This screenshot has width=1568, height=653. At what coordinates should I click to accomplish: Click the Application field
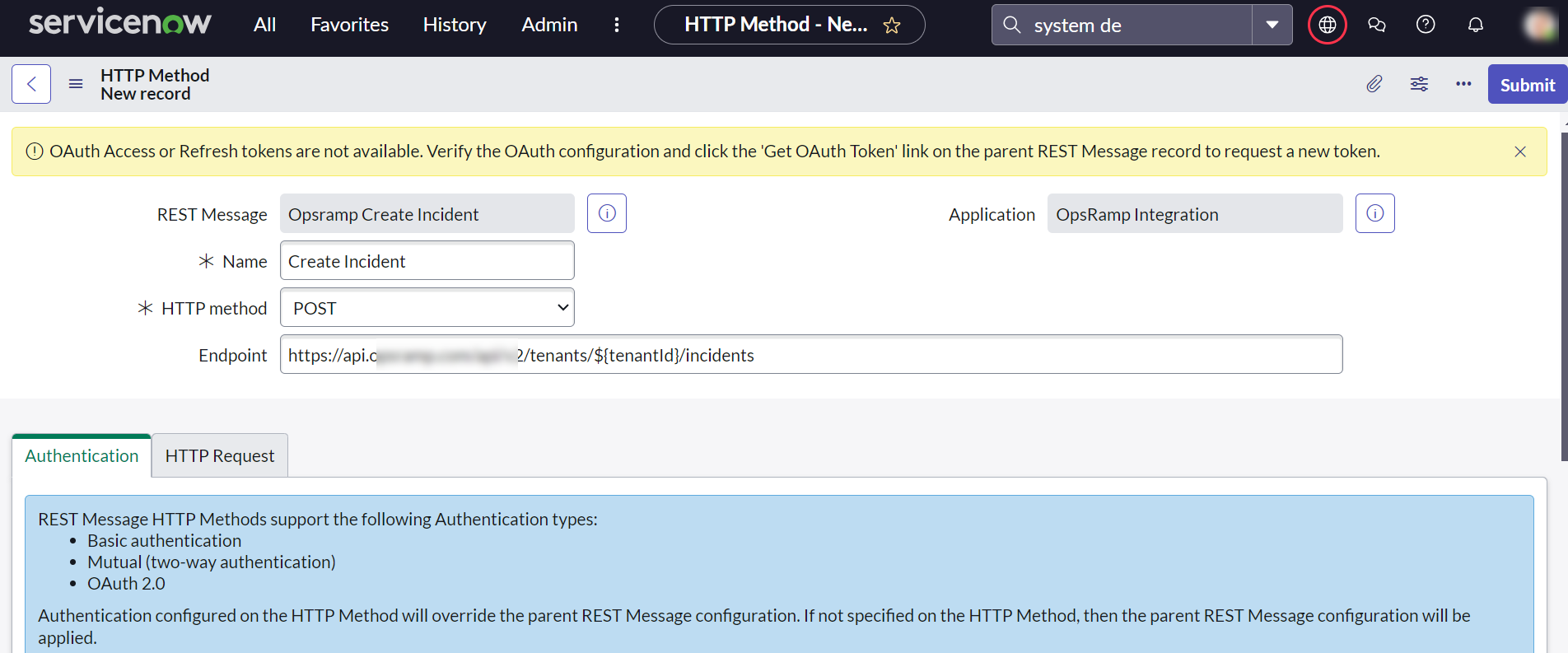pos(1195,214)
